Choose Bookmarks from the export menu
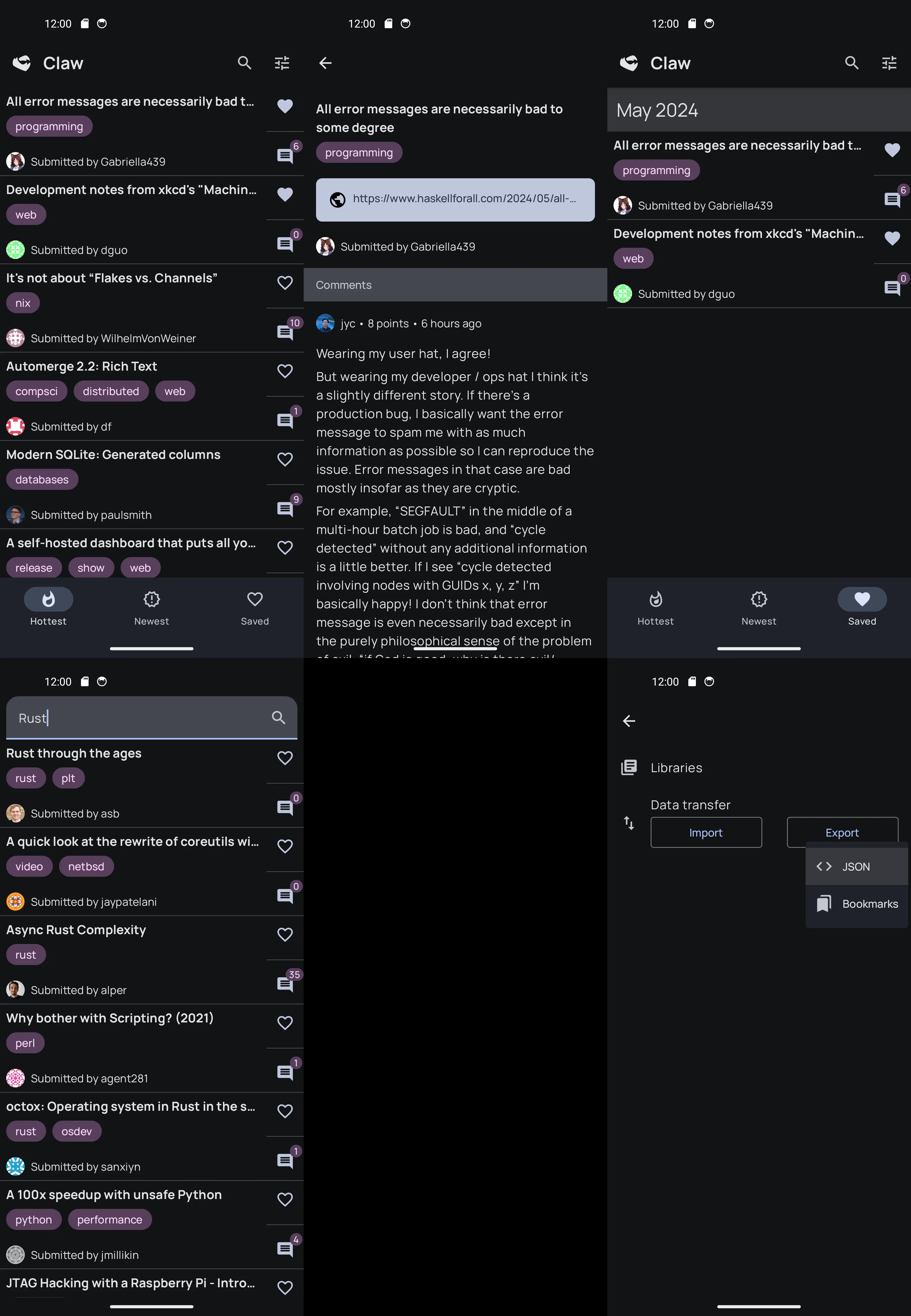The width and height of the screenshot is (911, 1316). pos(856,904)
